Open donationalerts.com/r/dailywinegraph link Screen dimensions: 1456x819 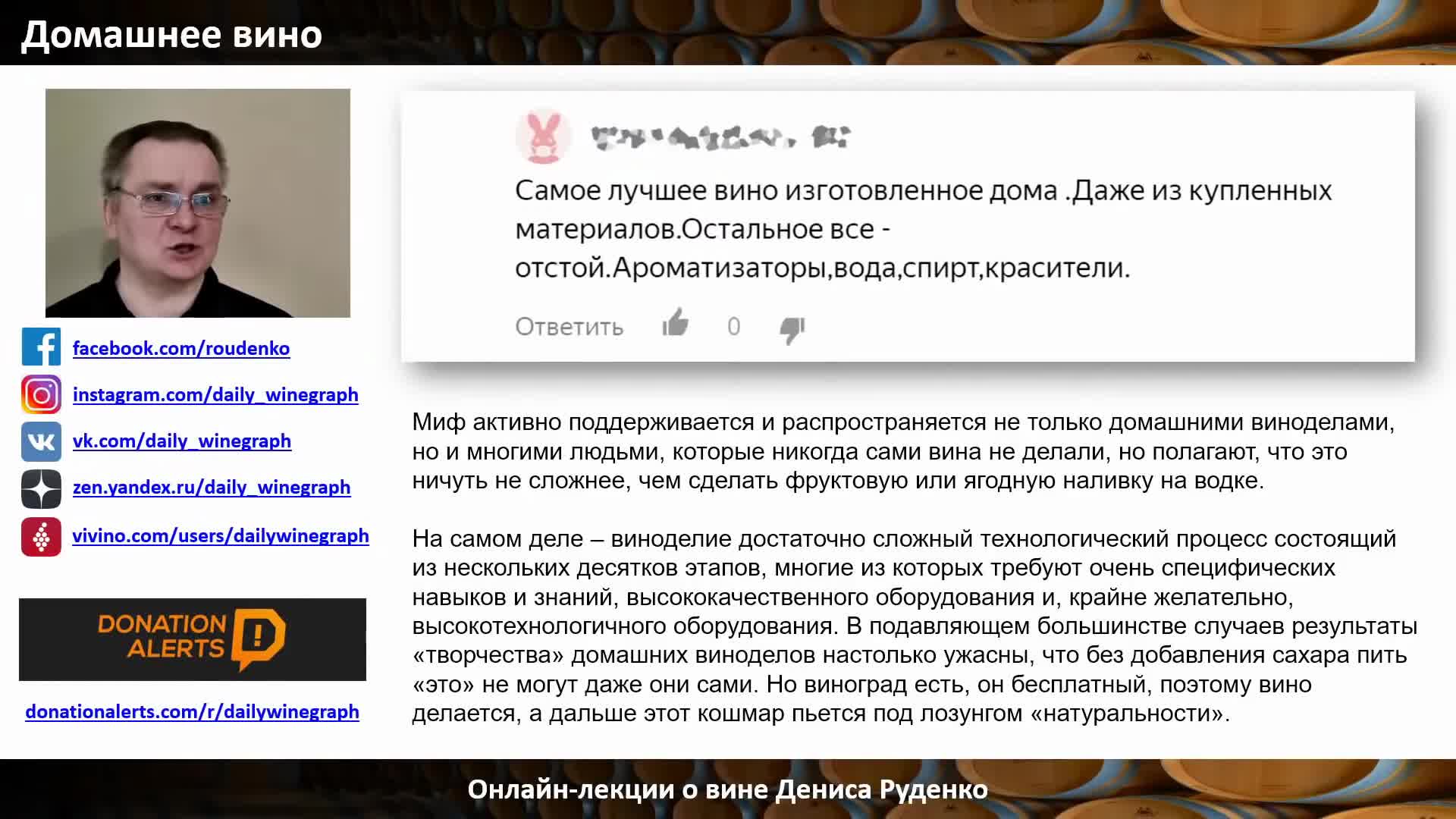pos(193,711)
